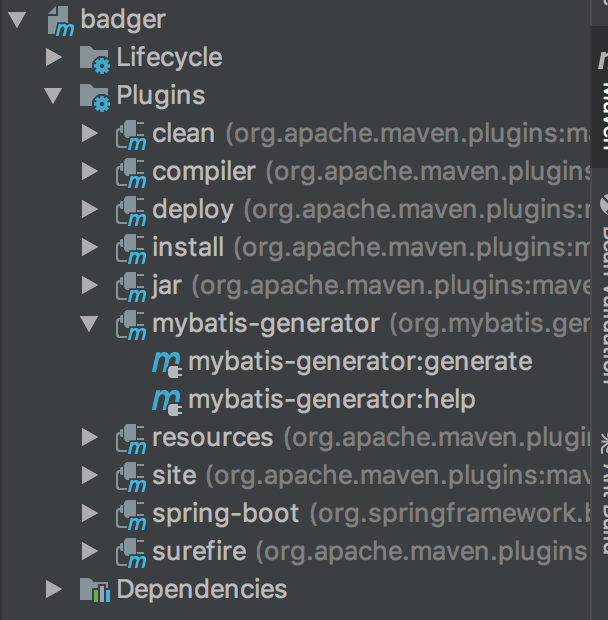Select the mybatis-generator:help goal
This screenshot has width=608, height=620.
(331, 400)
